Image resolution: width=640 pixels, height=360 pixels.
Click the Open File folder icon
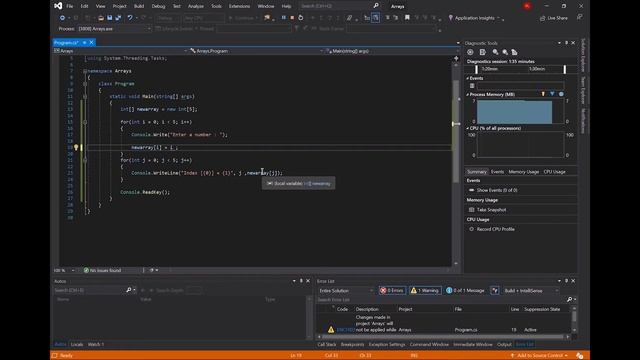[x=101, y=18]
